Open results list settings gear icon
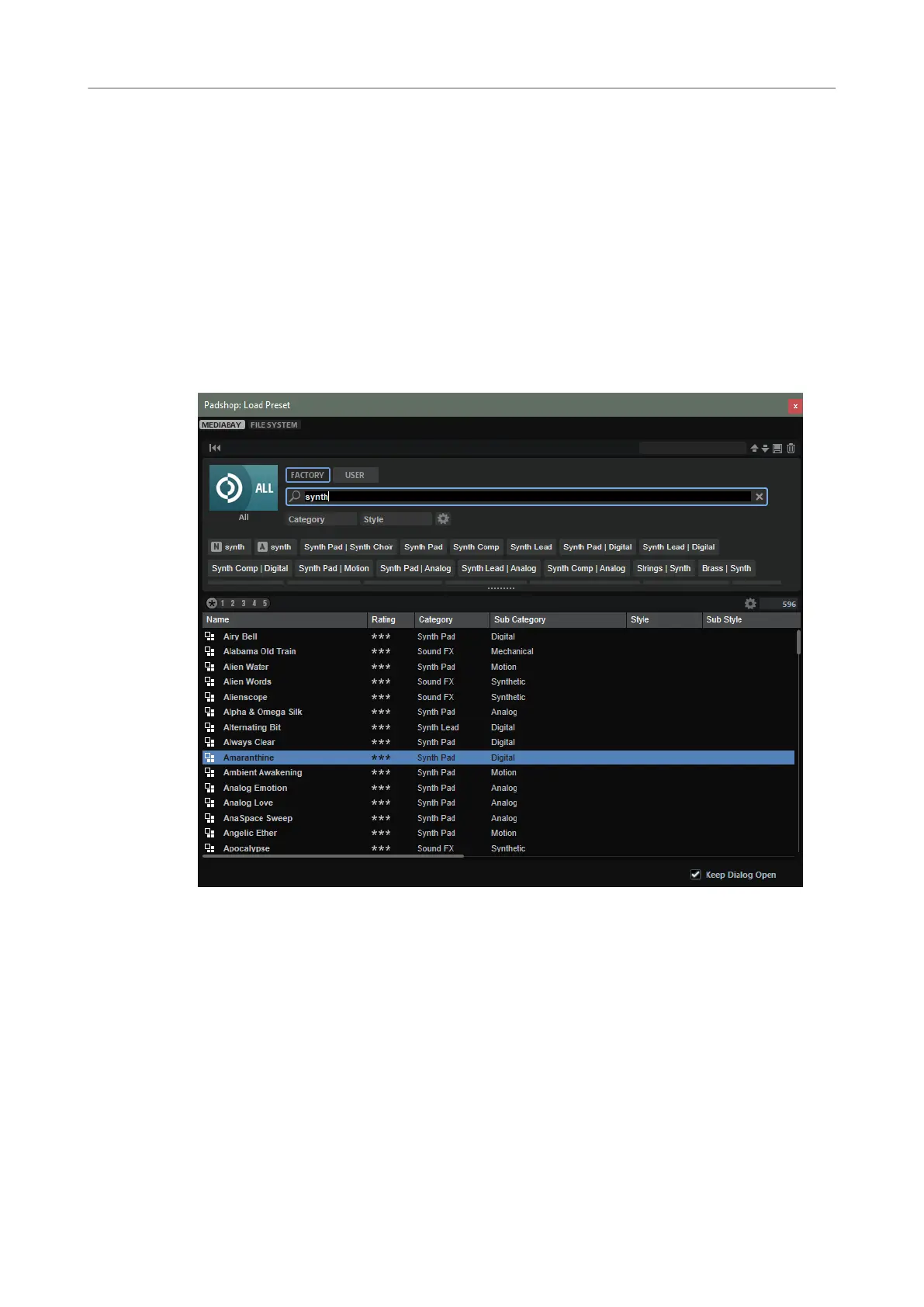 click(x=750, y=604)
